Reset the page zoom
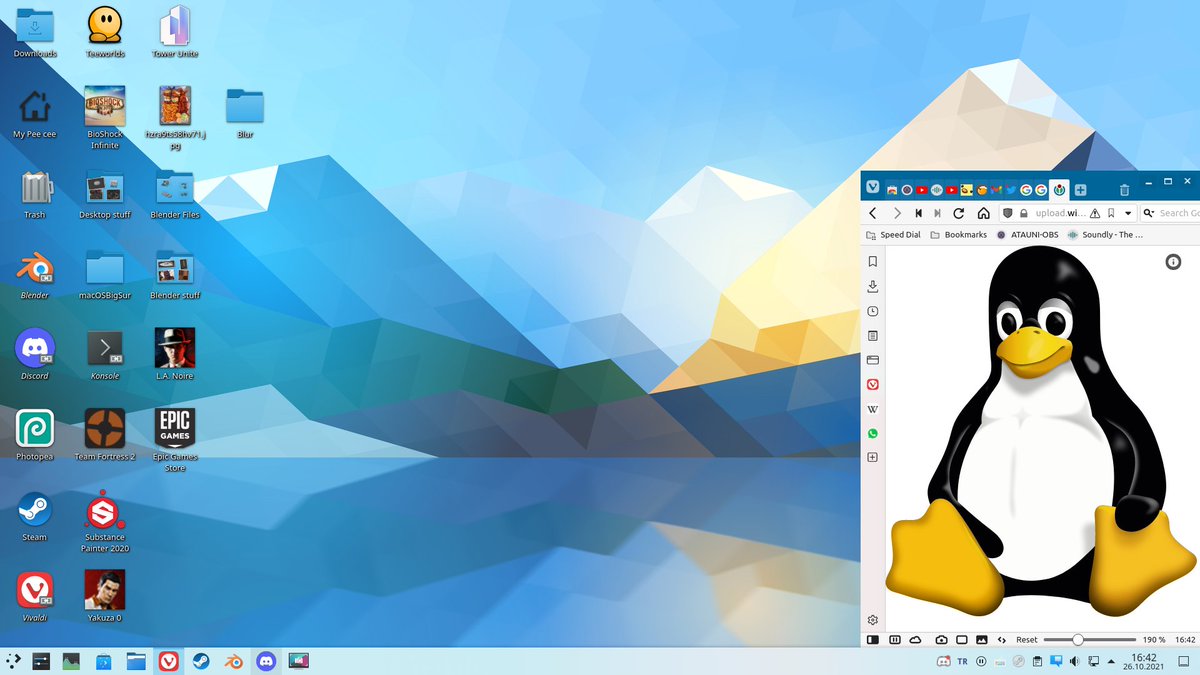This screenshot has width=1200, height=675. [x=1027, y=639]
